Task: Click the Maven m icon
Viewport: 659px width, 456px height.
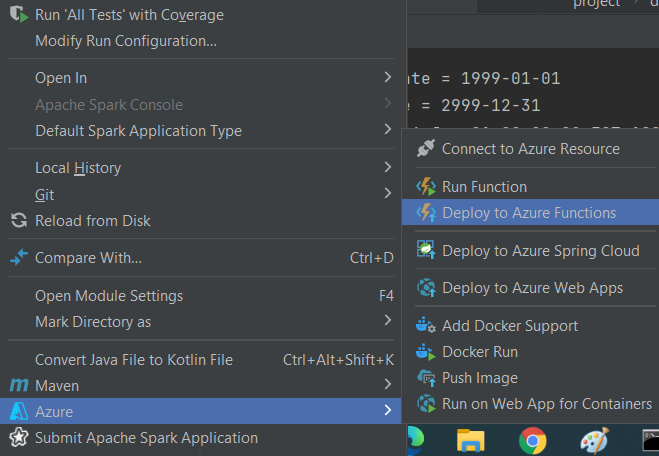Action: [19, 385]
